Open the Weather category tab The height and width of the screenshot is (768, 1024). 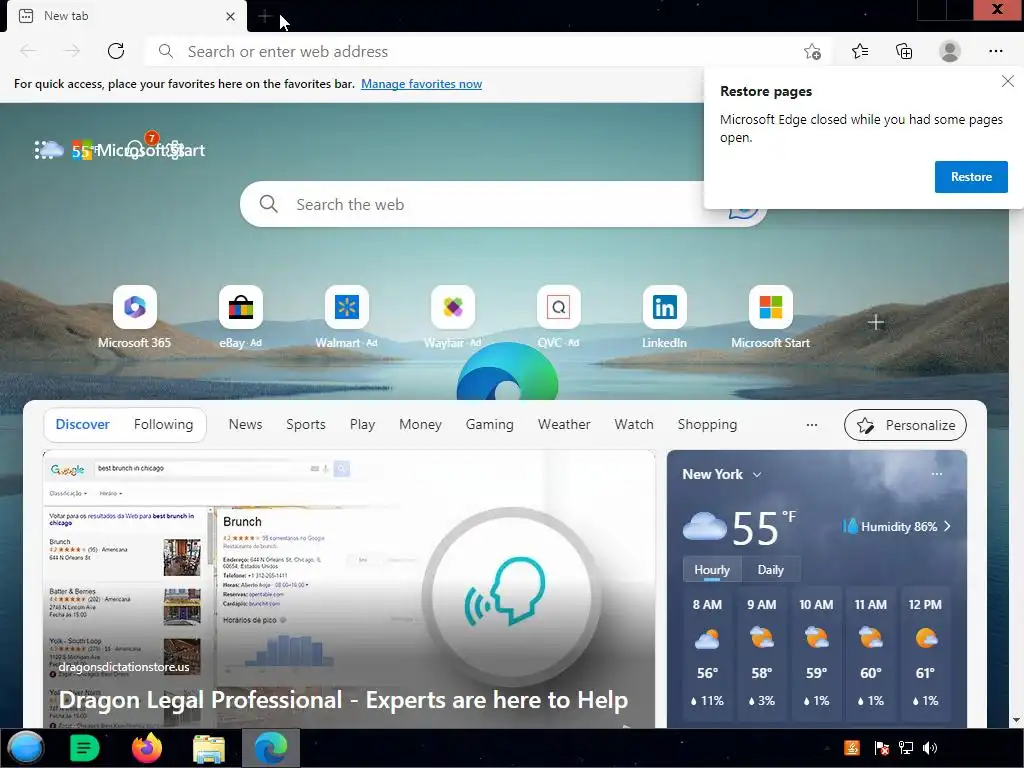(564, 424)
